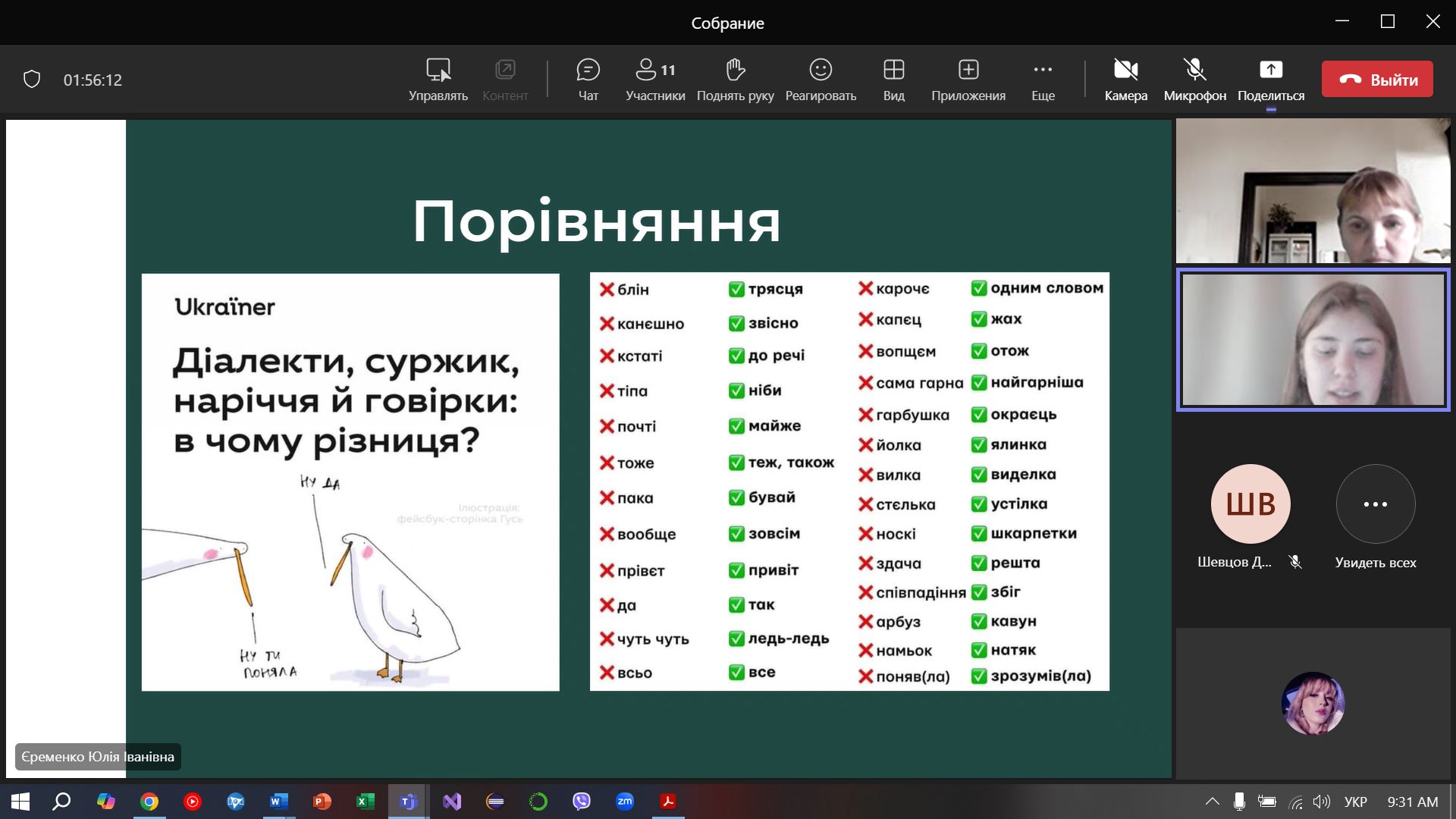Open Word from the taskbar

(279, 802)
